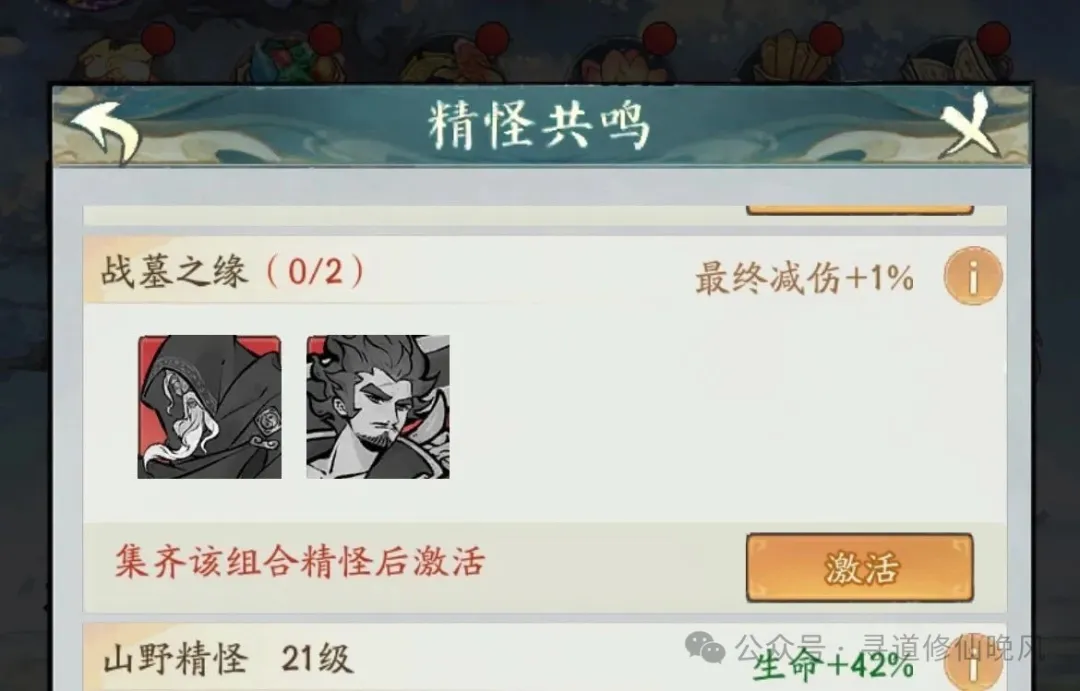The height and width of the screenshot is (691, 1080).
Task: Tap the white back arrow icon
Action: coord(107,132)
